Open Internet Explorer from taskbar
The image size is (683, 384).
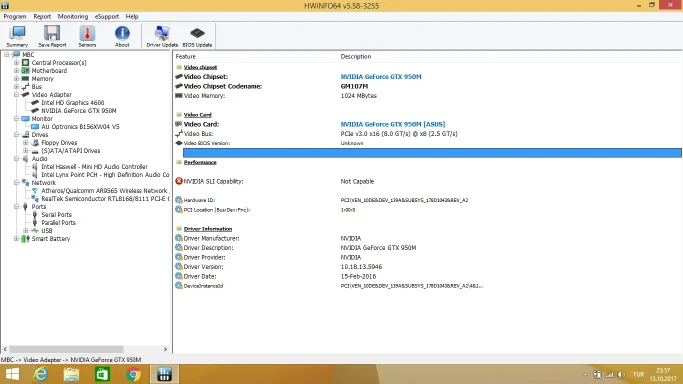(41, 374)
